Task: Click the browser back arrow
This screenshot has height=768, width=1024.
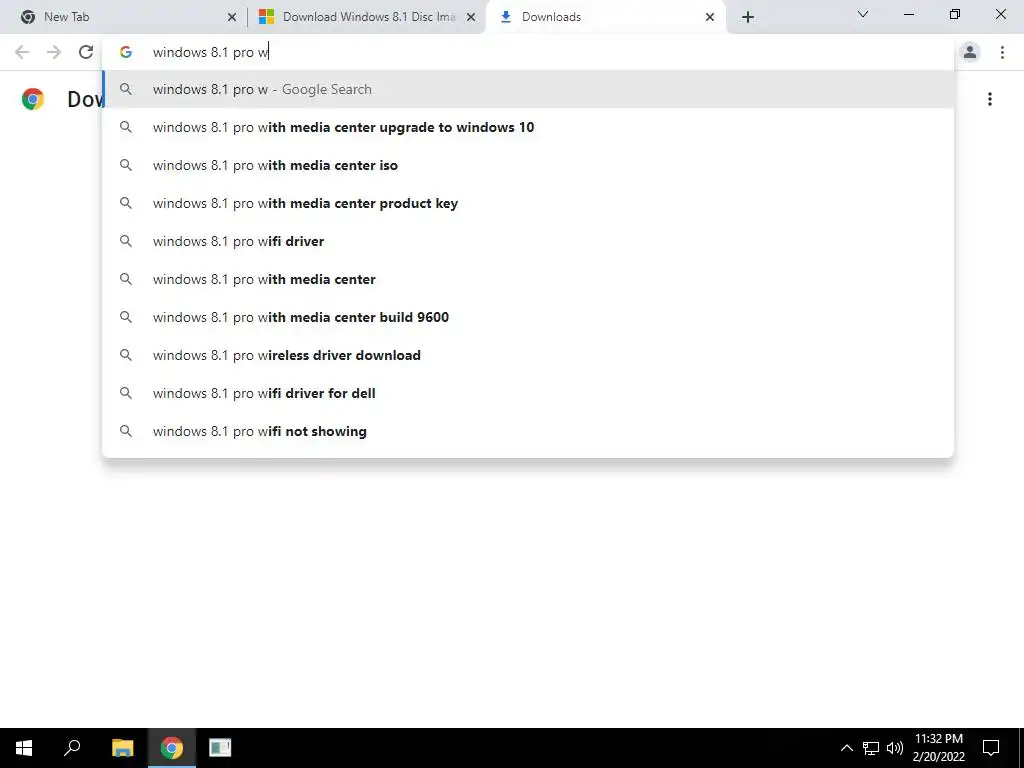Action: tap(22, 52)
